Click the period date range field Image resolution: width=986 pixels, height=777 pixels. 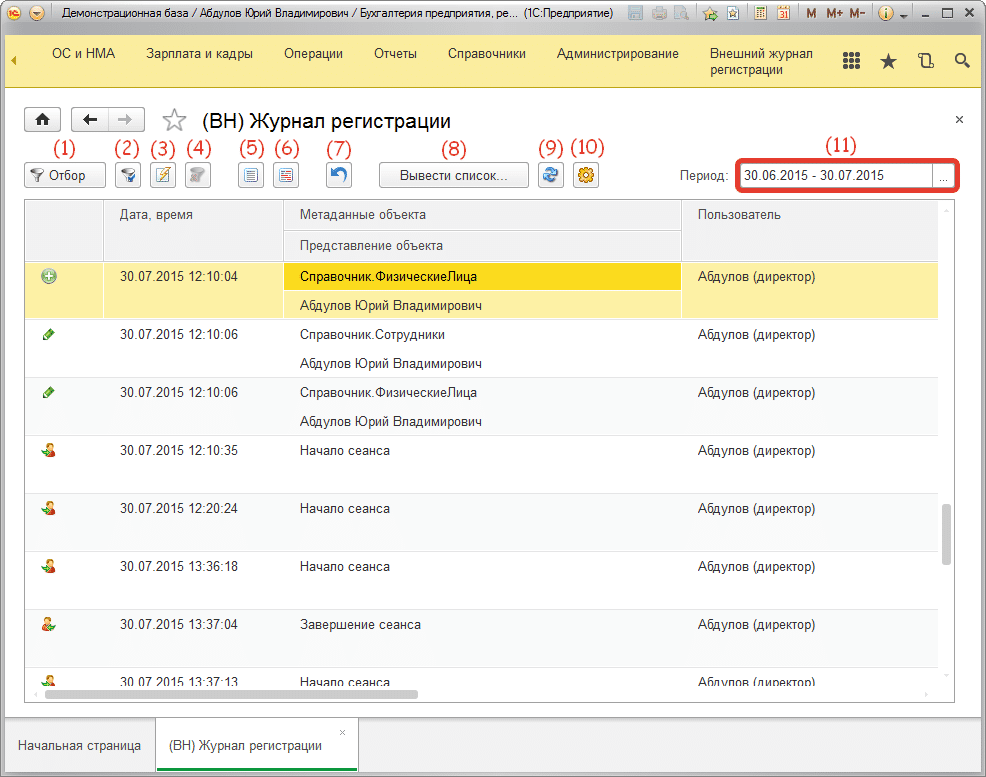coord(835,176)
